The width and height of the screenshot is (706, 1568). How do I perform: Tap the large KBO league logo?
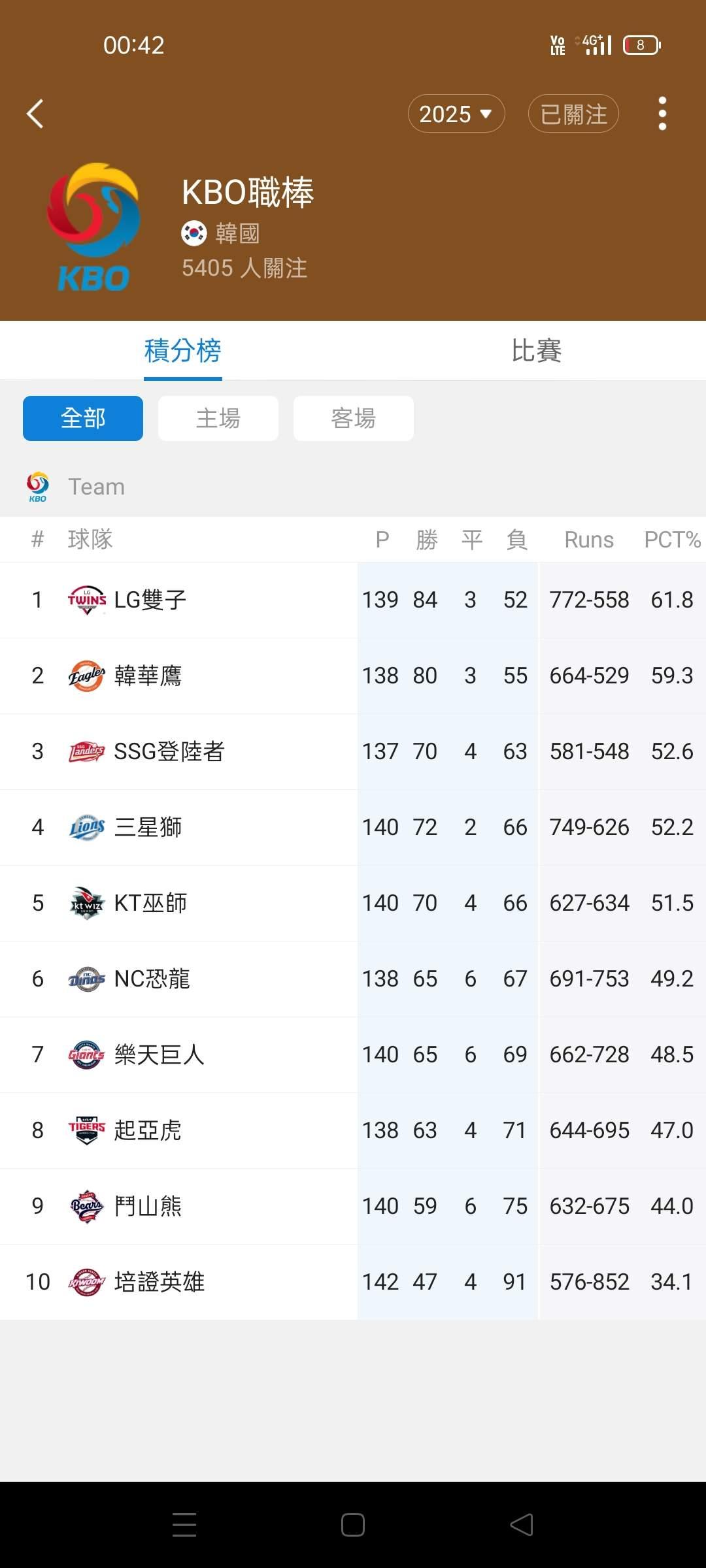93,227
